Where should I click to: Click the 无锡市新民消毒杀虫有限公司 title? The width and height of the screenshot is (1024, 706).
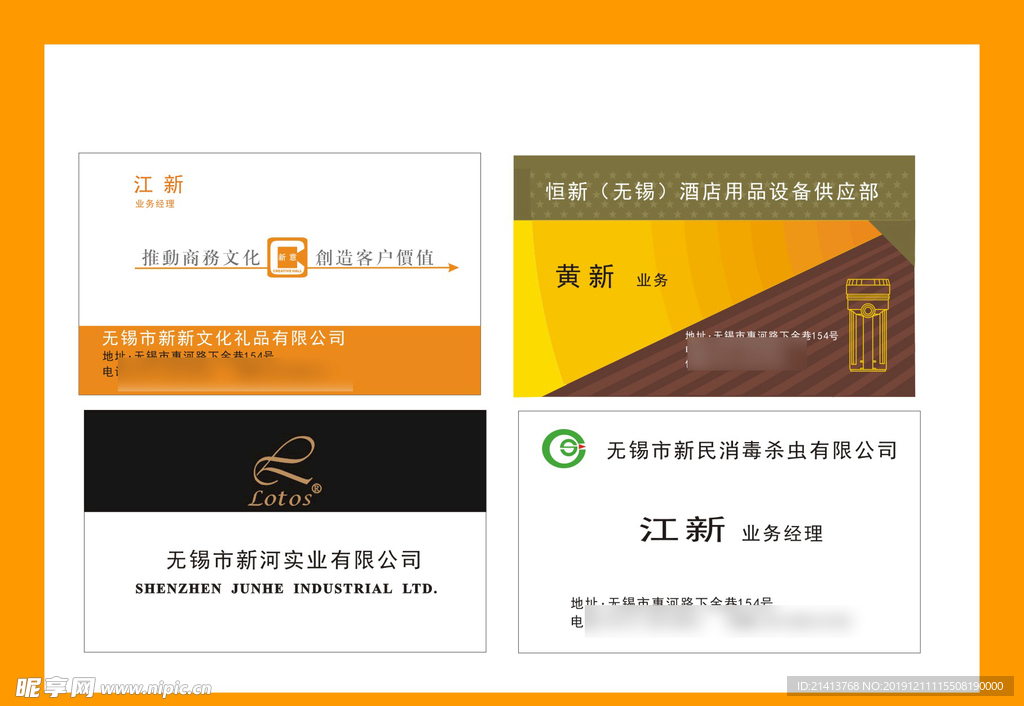pyautogui.click(x=751, y=450)
